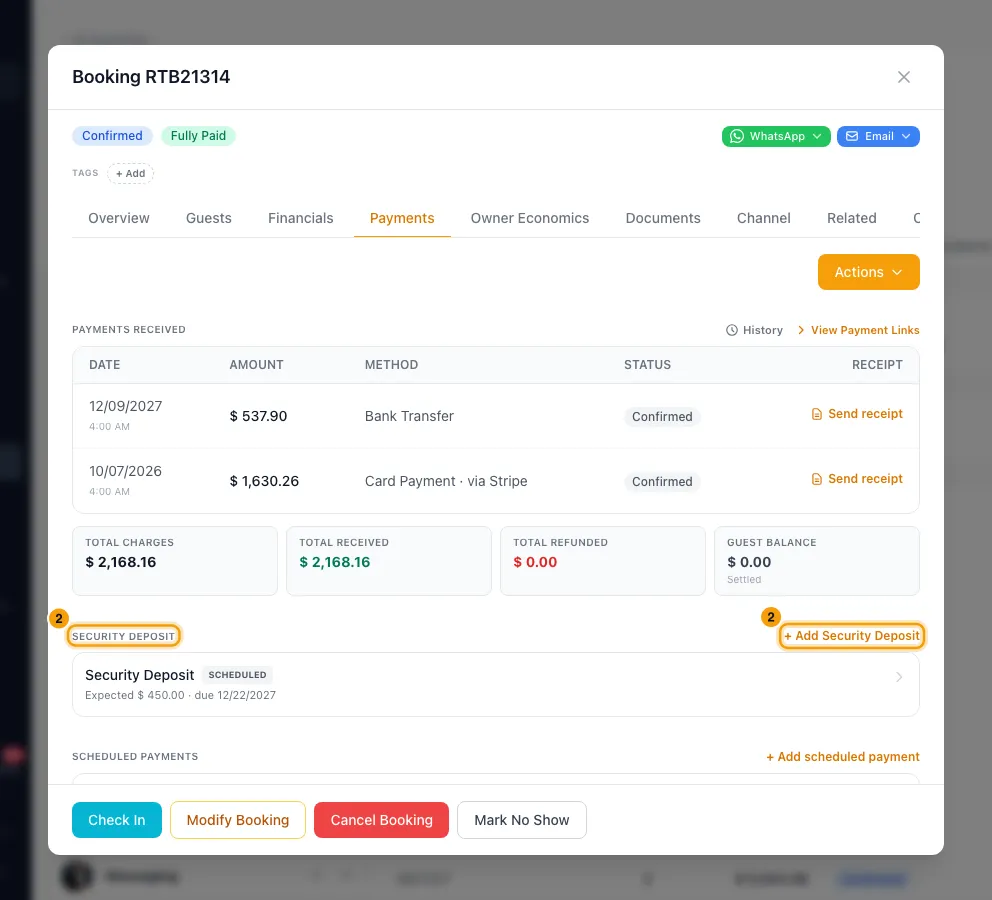Click the Fully Paid status badge

click(198, 136)
